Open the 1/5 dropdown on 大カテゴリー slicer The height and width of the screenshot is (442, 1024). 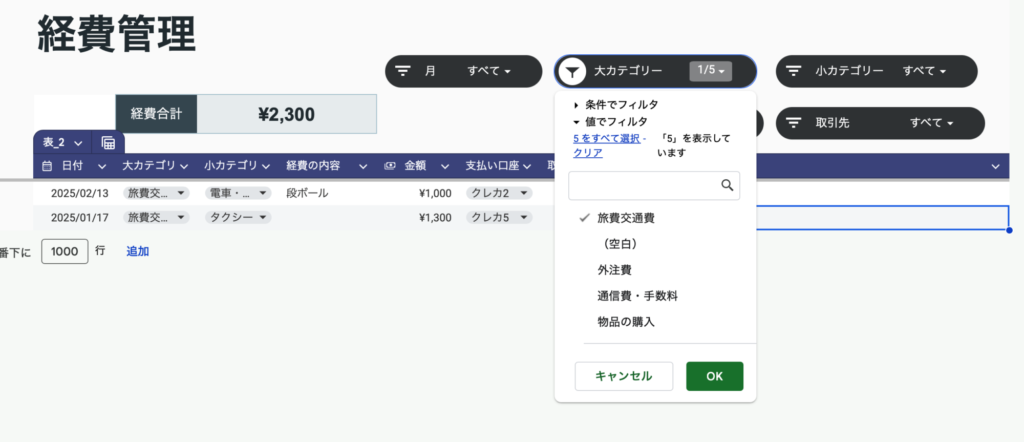(x=711, y=71)
